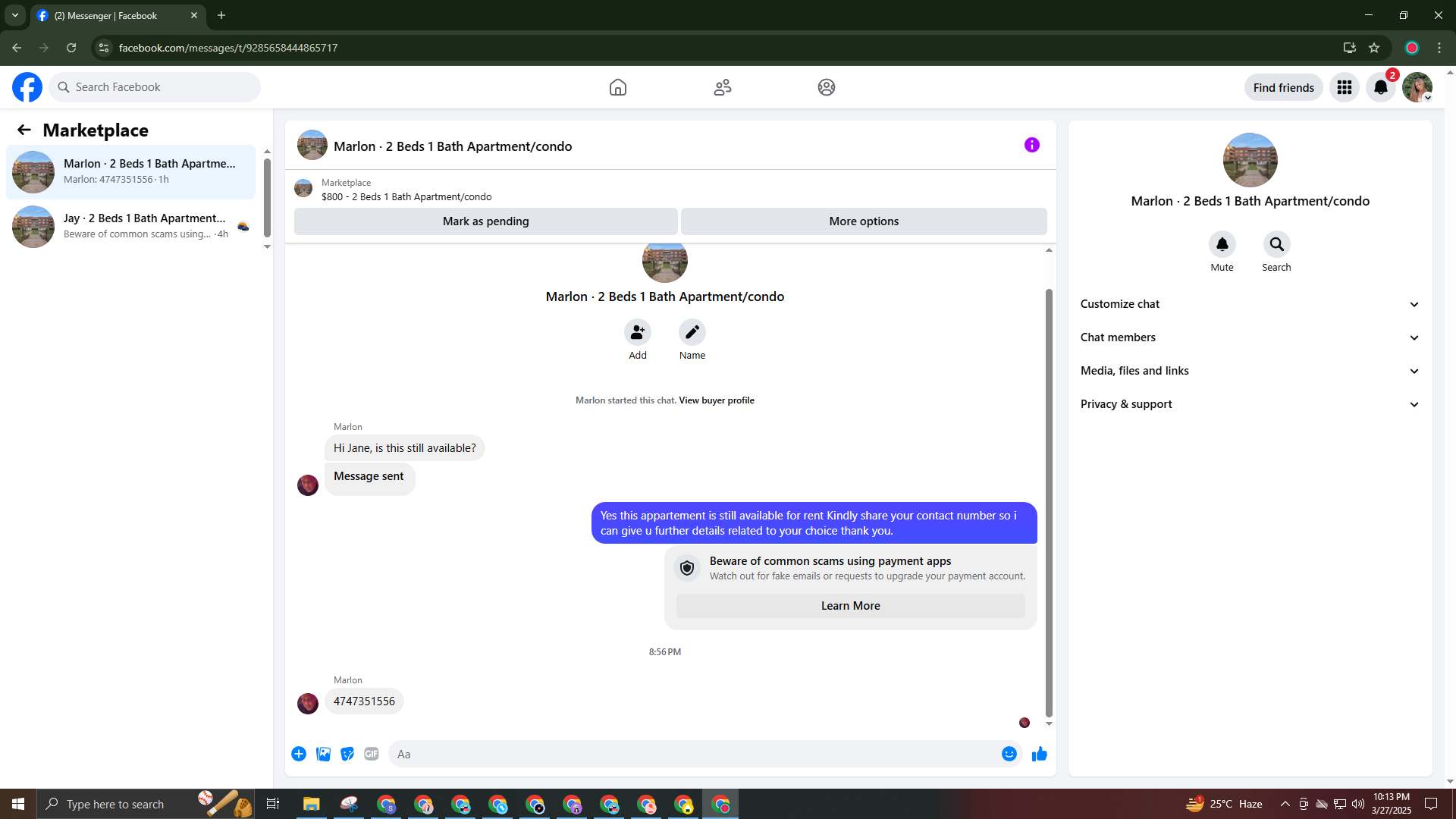Go back from Marketplace with arrow
The width and height of the screenshot is (1456, 819).
coord(24,130)
